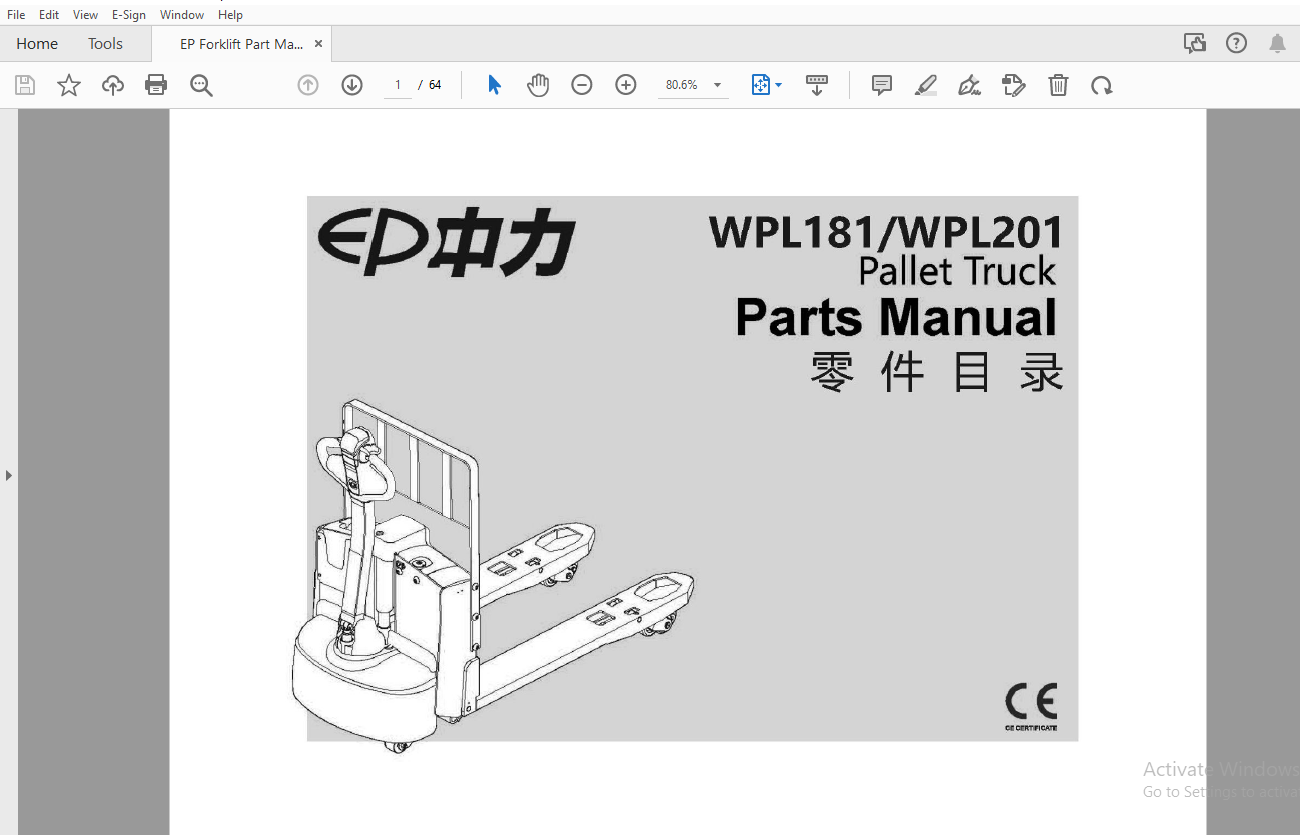
Task: Activate the Selection arrow tool
Action: tap(494, 85)
